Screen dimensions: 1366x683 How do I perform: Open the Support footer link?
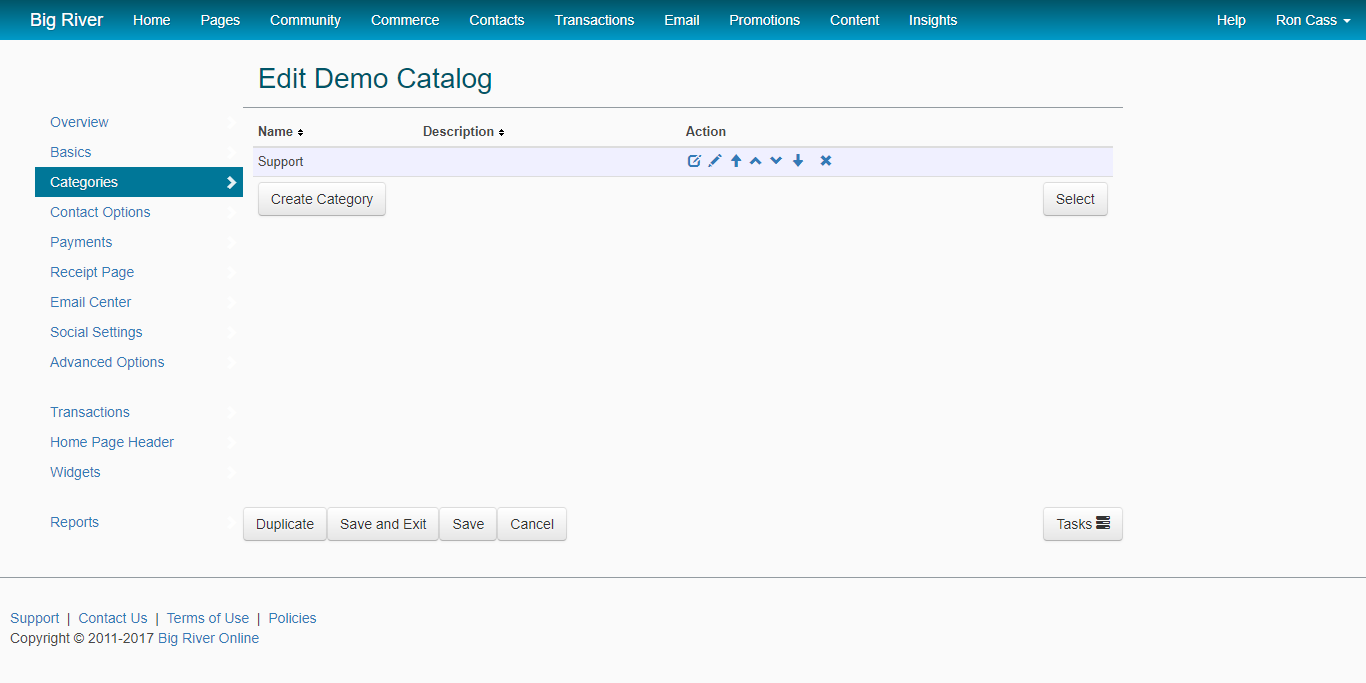(x=35, y=618)
